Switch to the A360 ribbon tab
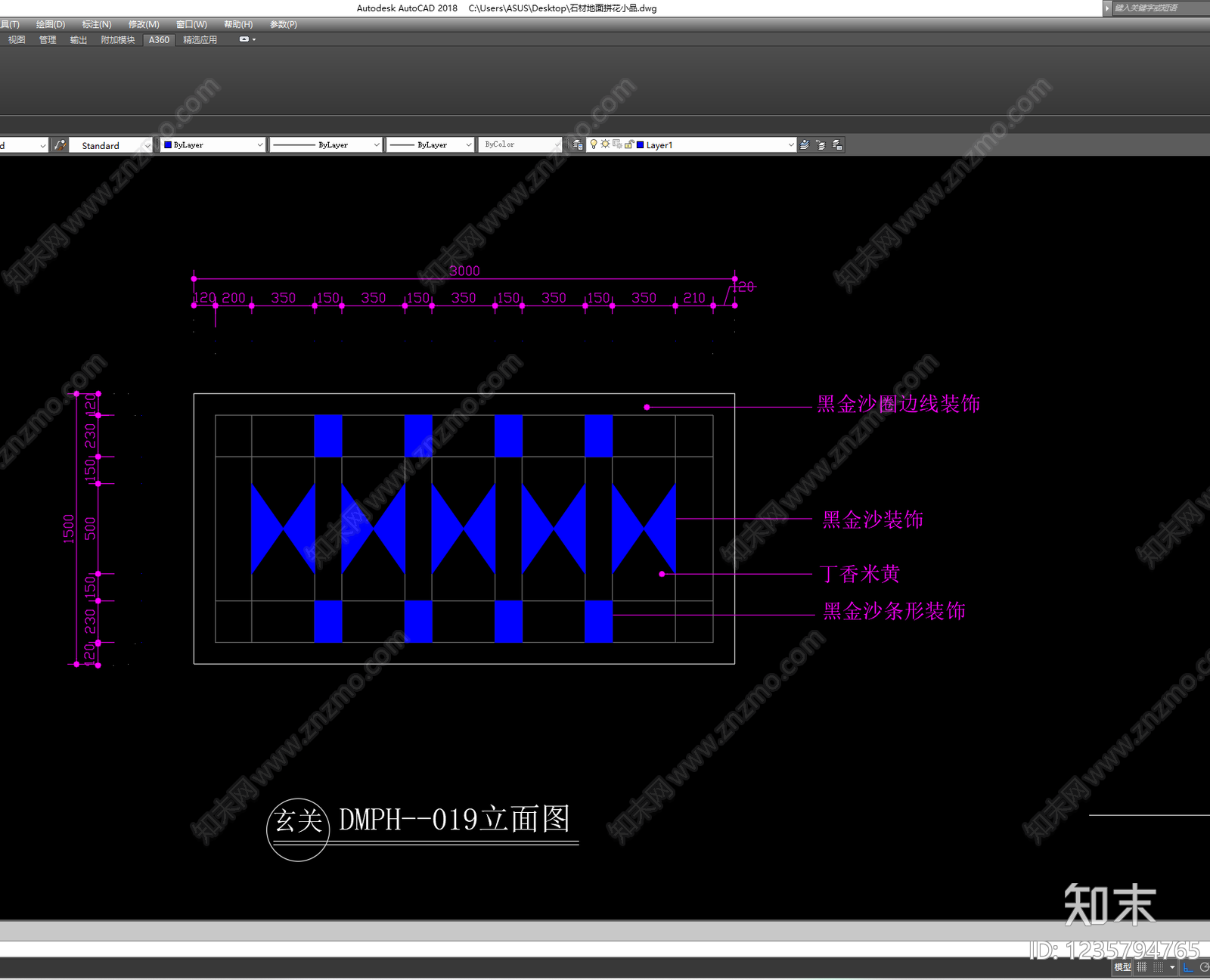1210x980 pixels. tap(159, 40)
